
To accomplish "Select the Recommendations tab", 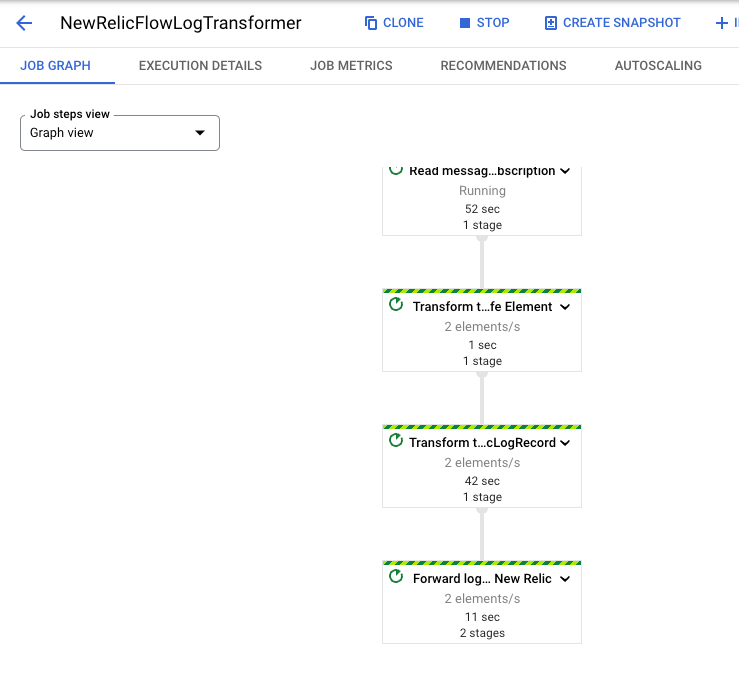I will pyautogui.click(x=503, y=66).
